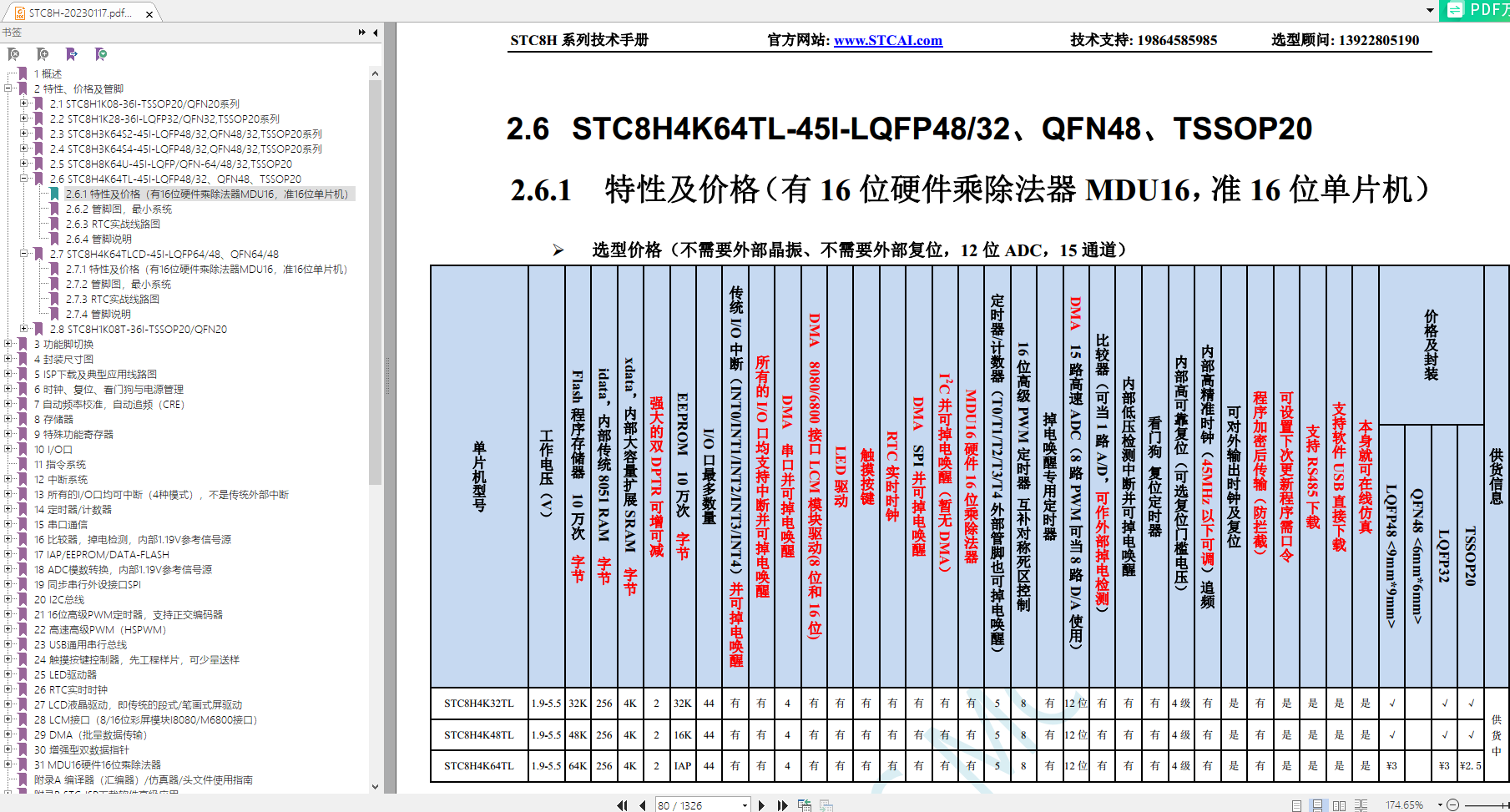The image size is (1510, 812).
Task: Click the panel splitter grip handle
Action: tap(387, 376)
